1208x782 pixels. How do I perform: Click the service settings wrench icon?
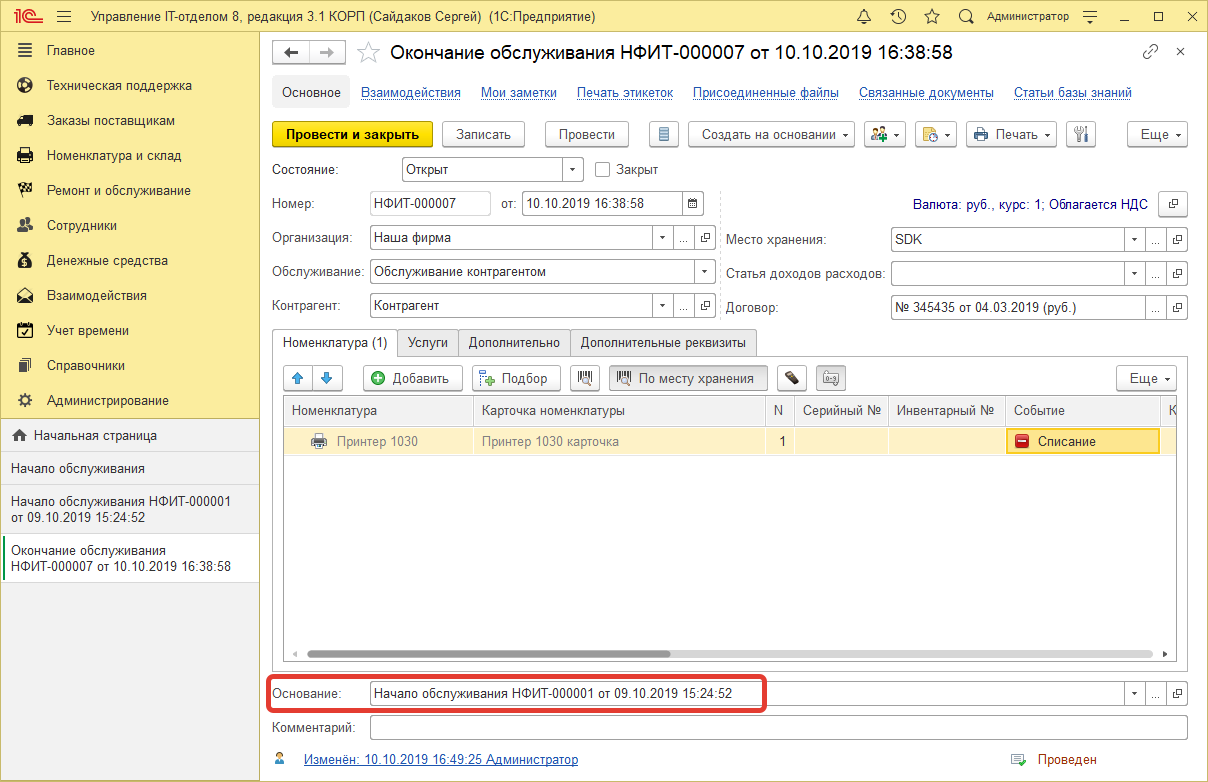1081,134
